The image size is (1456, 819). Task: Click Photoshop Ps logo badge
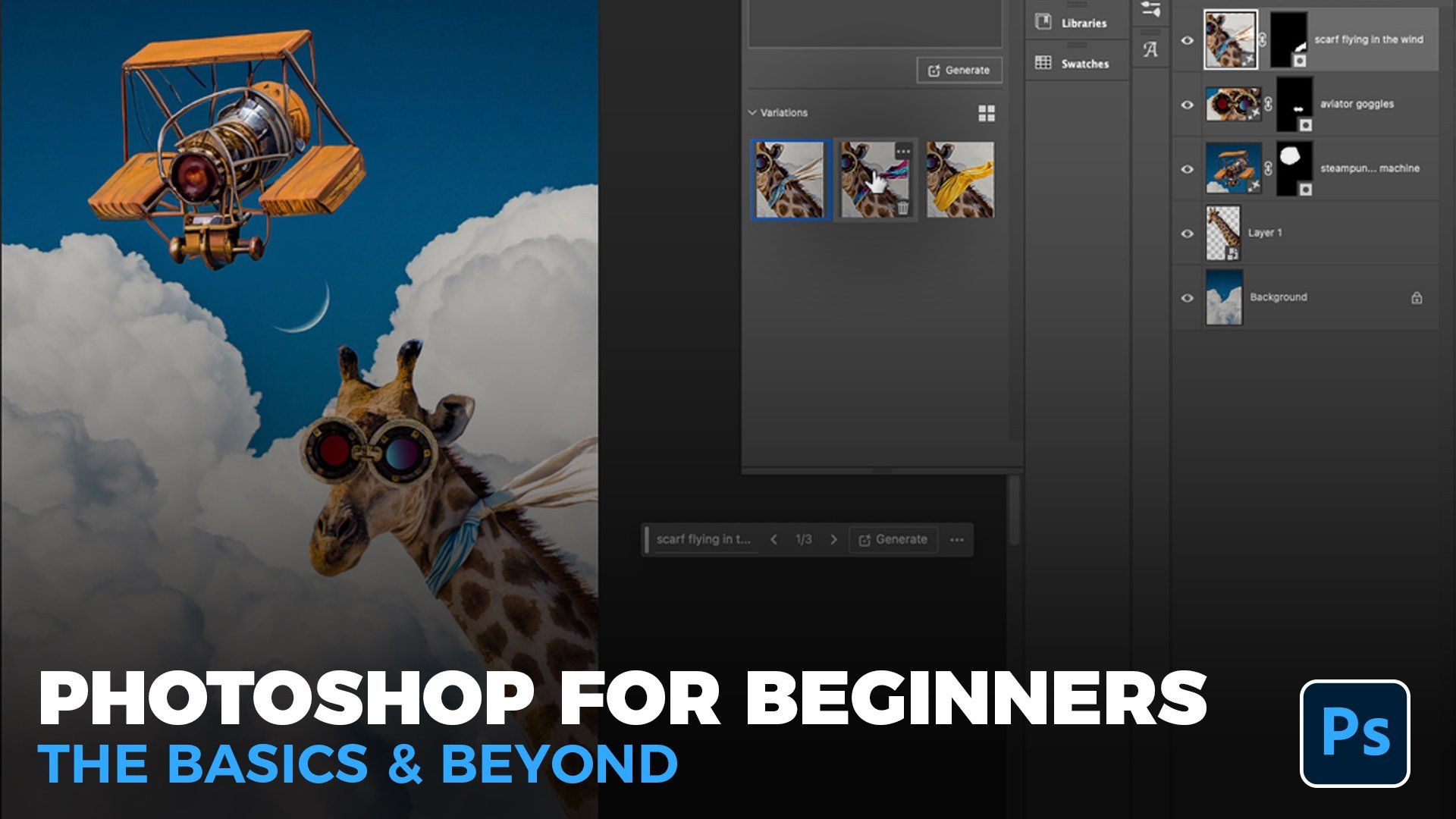tap(1354, 733)
